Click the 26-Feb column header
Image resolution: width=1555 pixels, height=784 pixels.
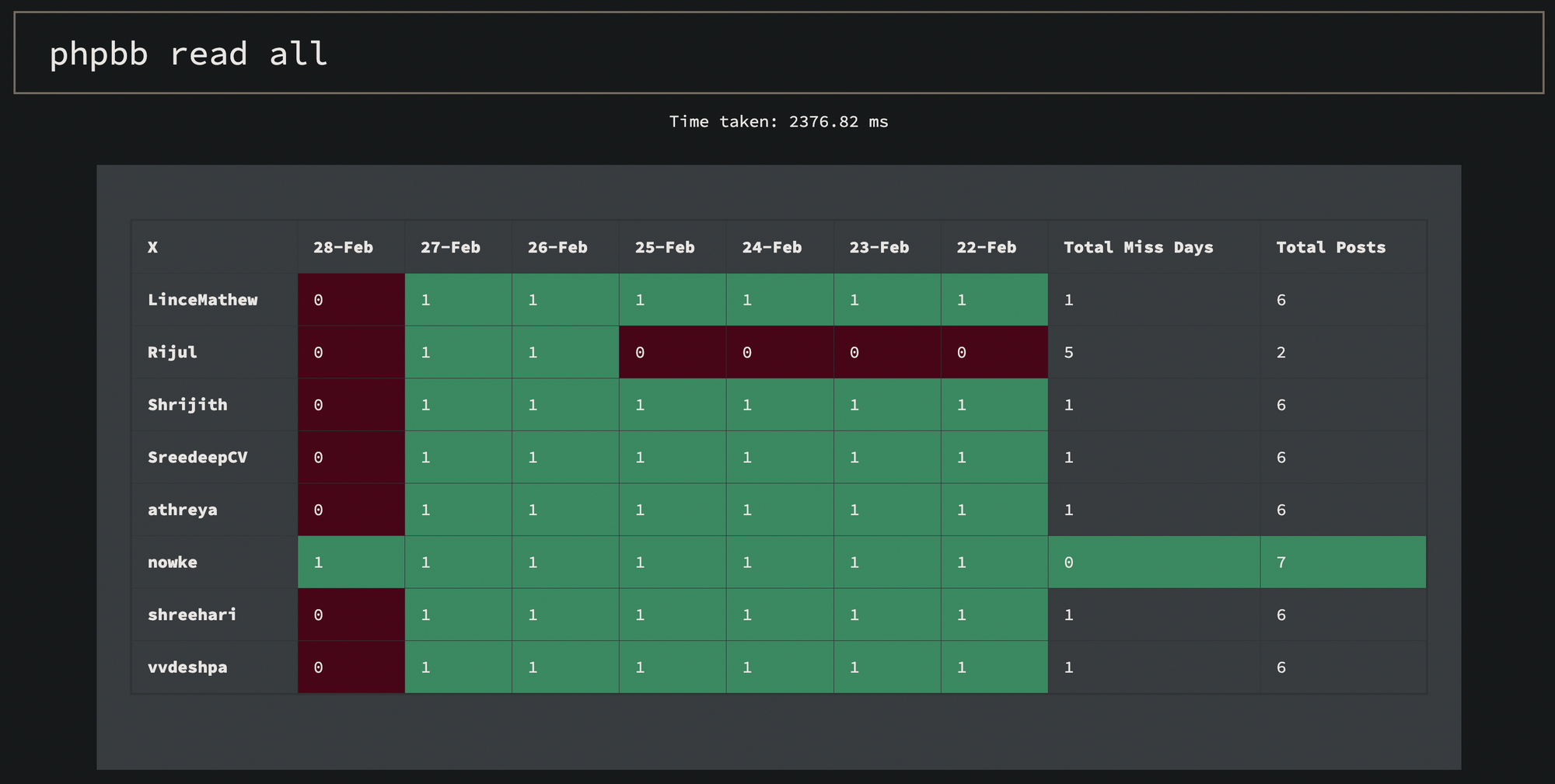566,247
